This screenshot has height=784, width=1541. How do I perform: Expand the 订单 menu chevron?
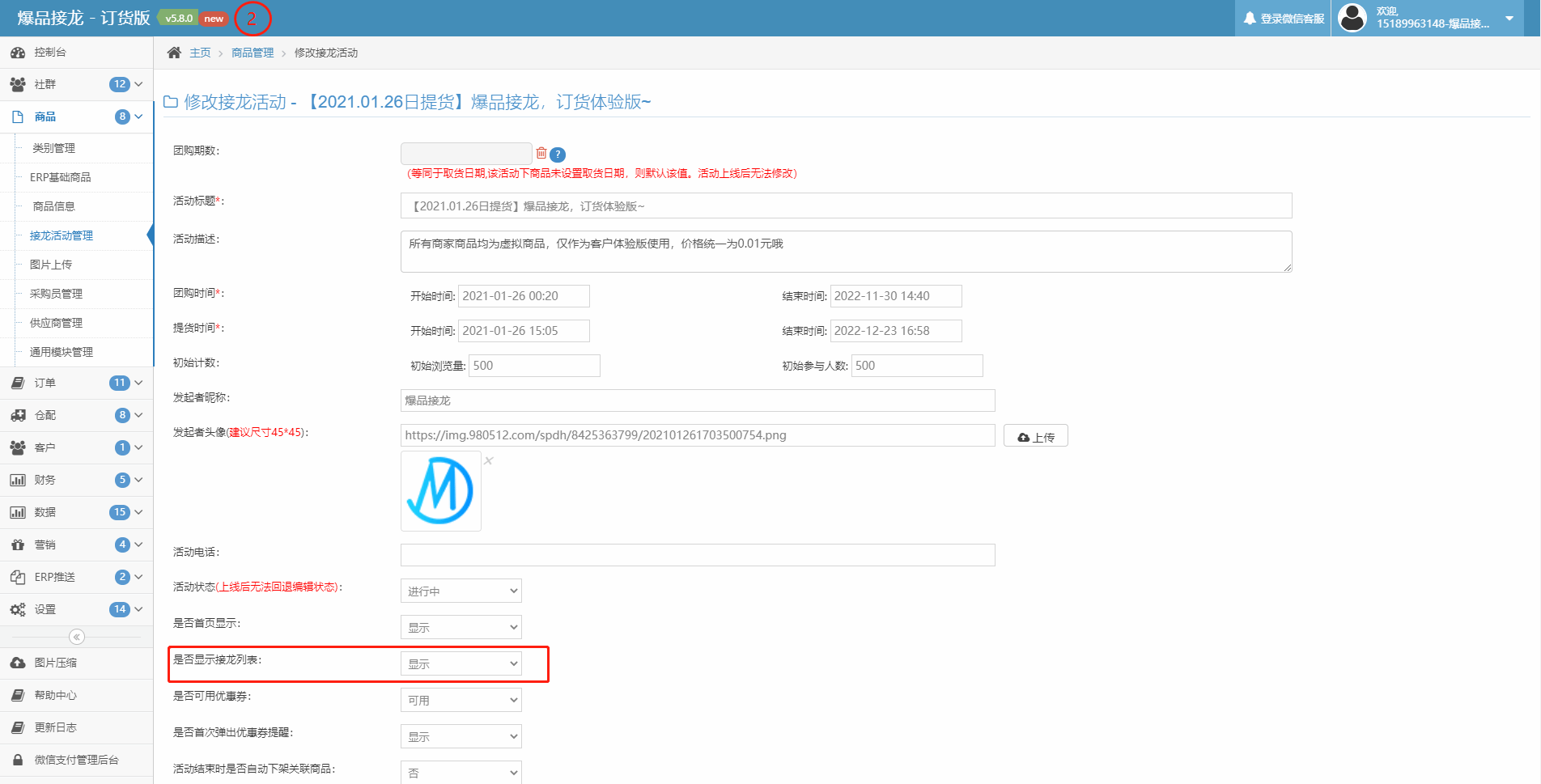pos(138,383)
